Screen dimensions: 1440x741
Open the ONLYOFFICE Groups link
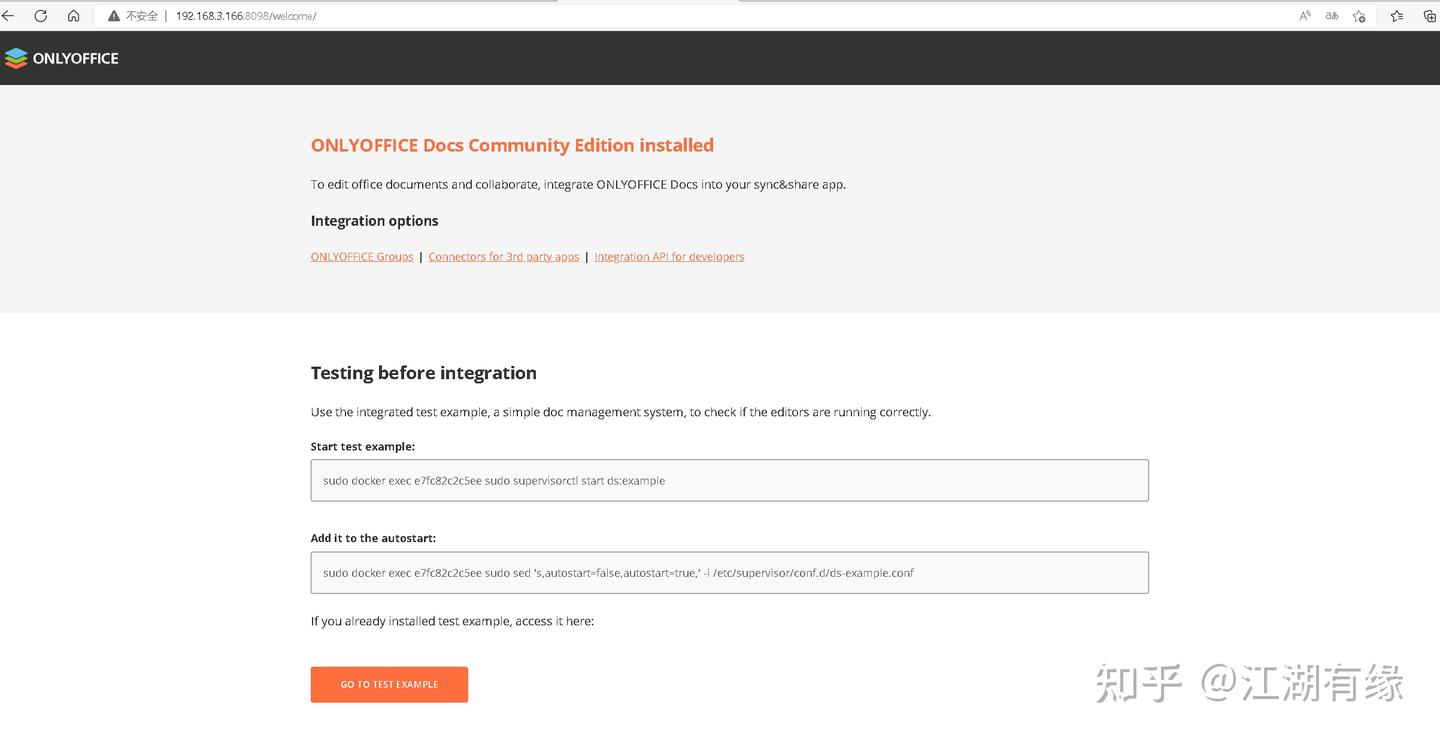[x=361, y=256]
